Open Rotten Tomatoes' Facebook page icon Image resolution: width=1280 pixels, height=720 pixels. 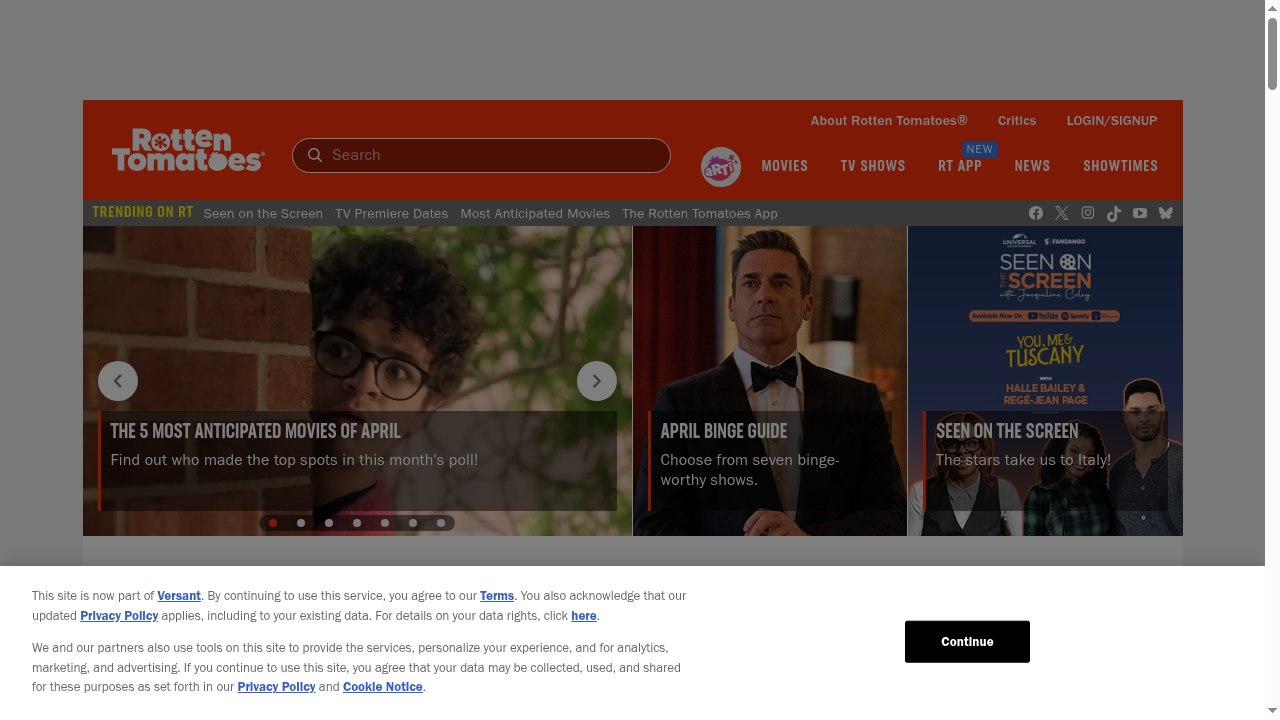1036,213
